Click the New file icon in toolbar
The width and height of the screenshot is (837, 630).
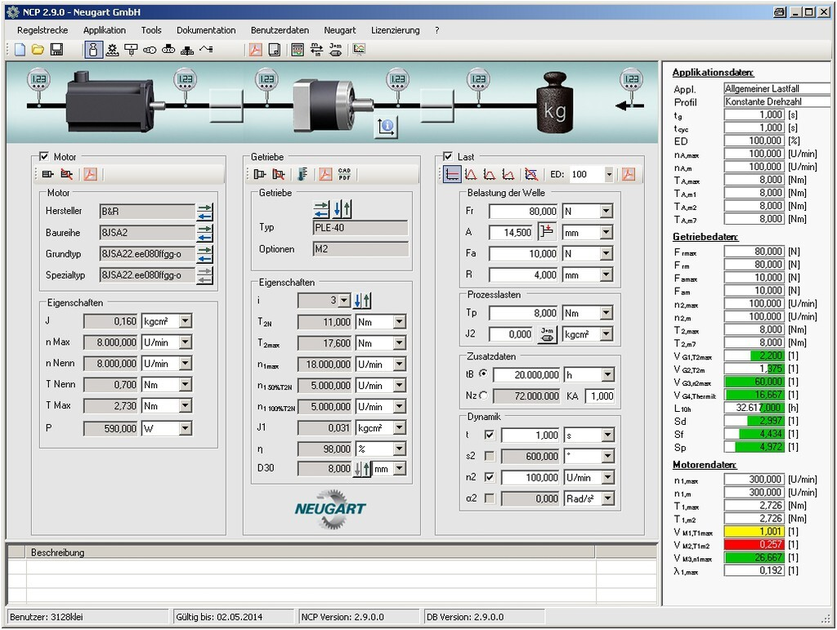tap(20, 50)
